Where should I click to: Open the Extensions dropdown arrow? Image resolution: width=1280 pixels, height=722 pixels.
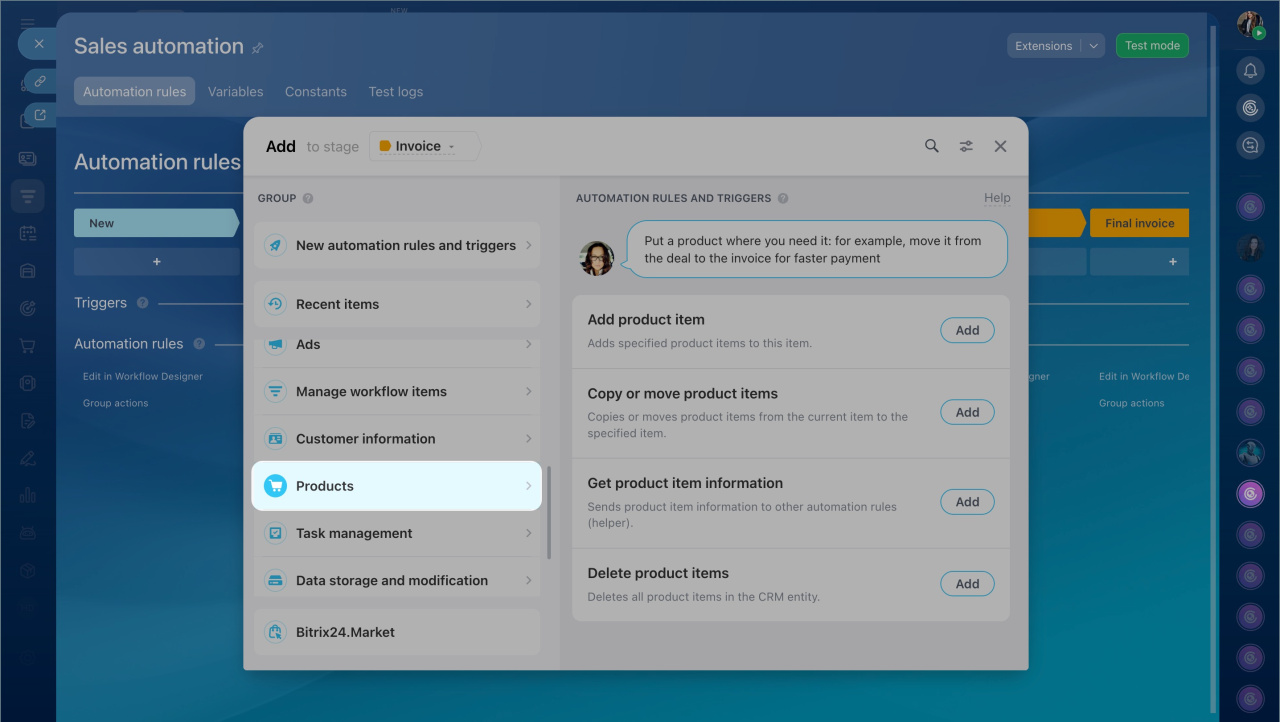[1094, 46]
